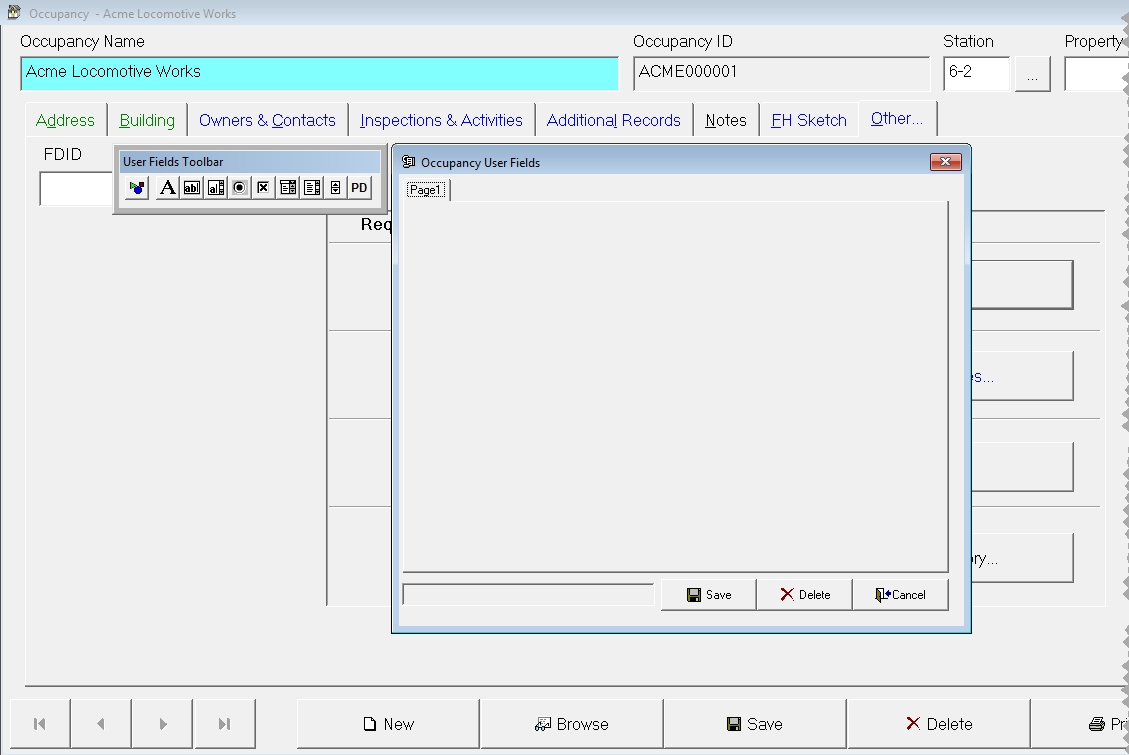Open the FH Sketch tab
Viewport: 1129px width, 755px height.
click(x=809, y=120)
